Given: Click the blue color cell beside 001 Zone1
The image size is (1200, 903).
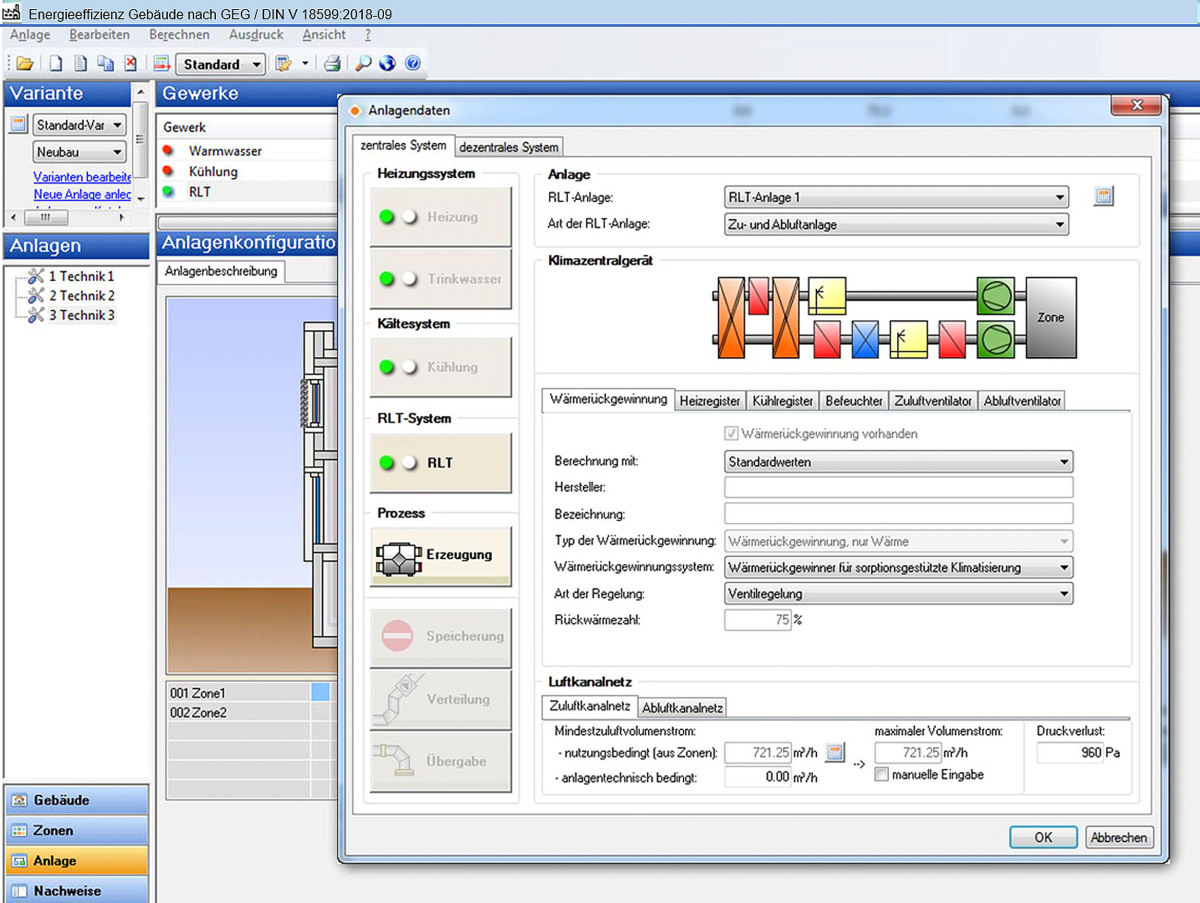Looking at the screenshot, I should tap(320, 692).
